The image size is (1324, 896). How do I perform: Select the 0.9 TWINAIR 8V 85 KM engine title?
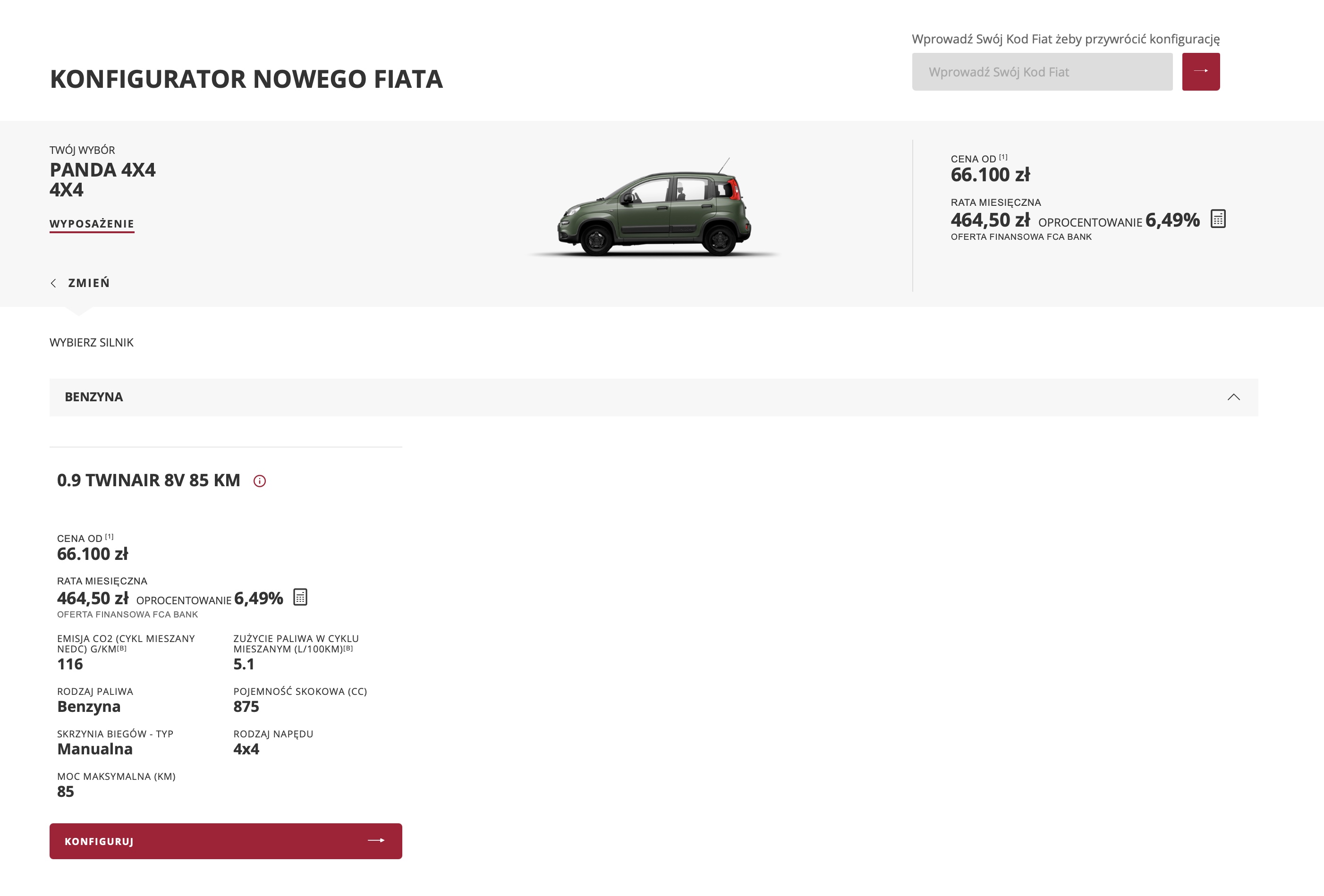click(149, 480)
